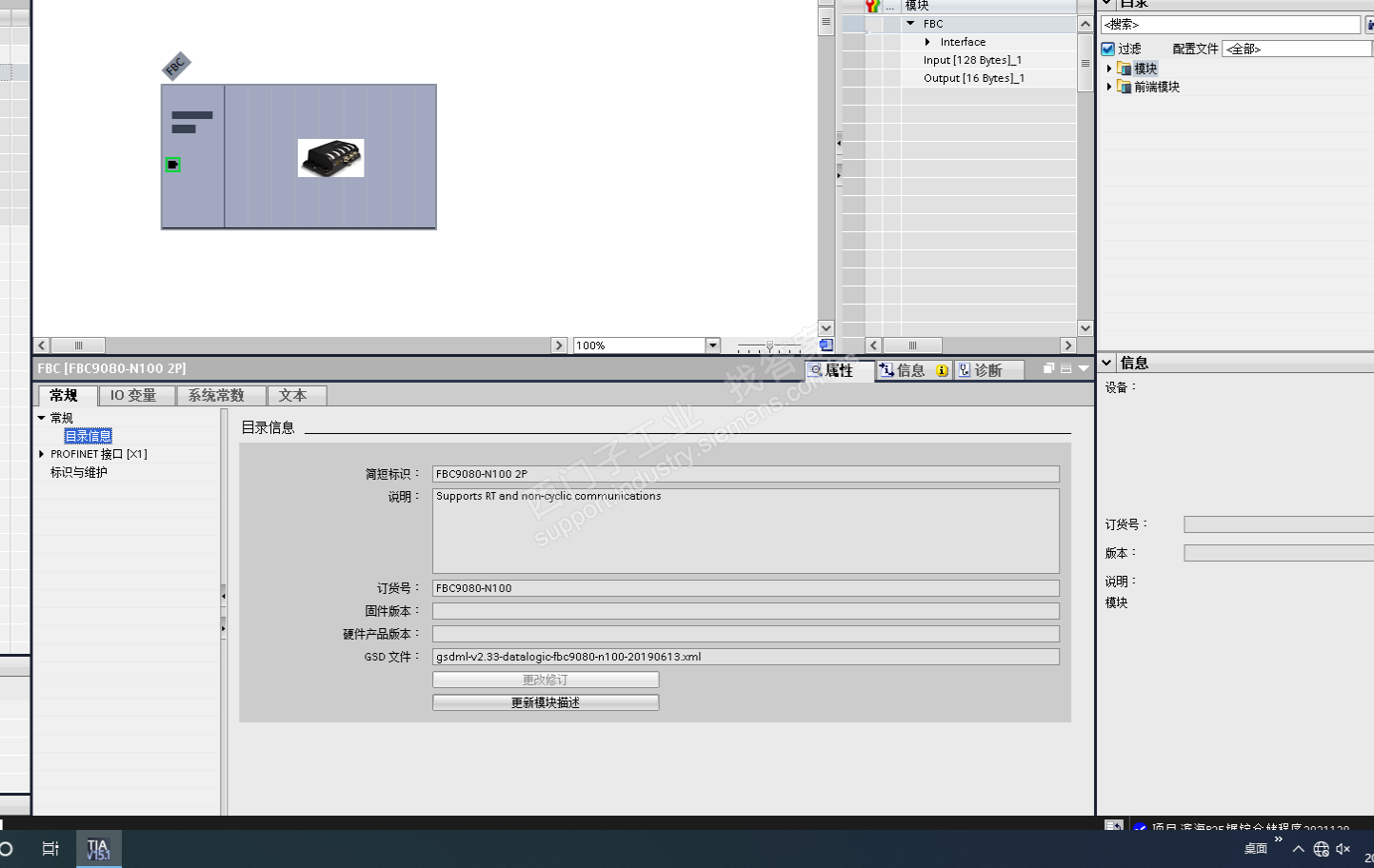Open the 配置文件 profile dropdown

click(x=1298, y=49)
